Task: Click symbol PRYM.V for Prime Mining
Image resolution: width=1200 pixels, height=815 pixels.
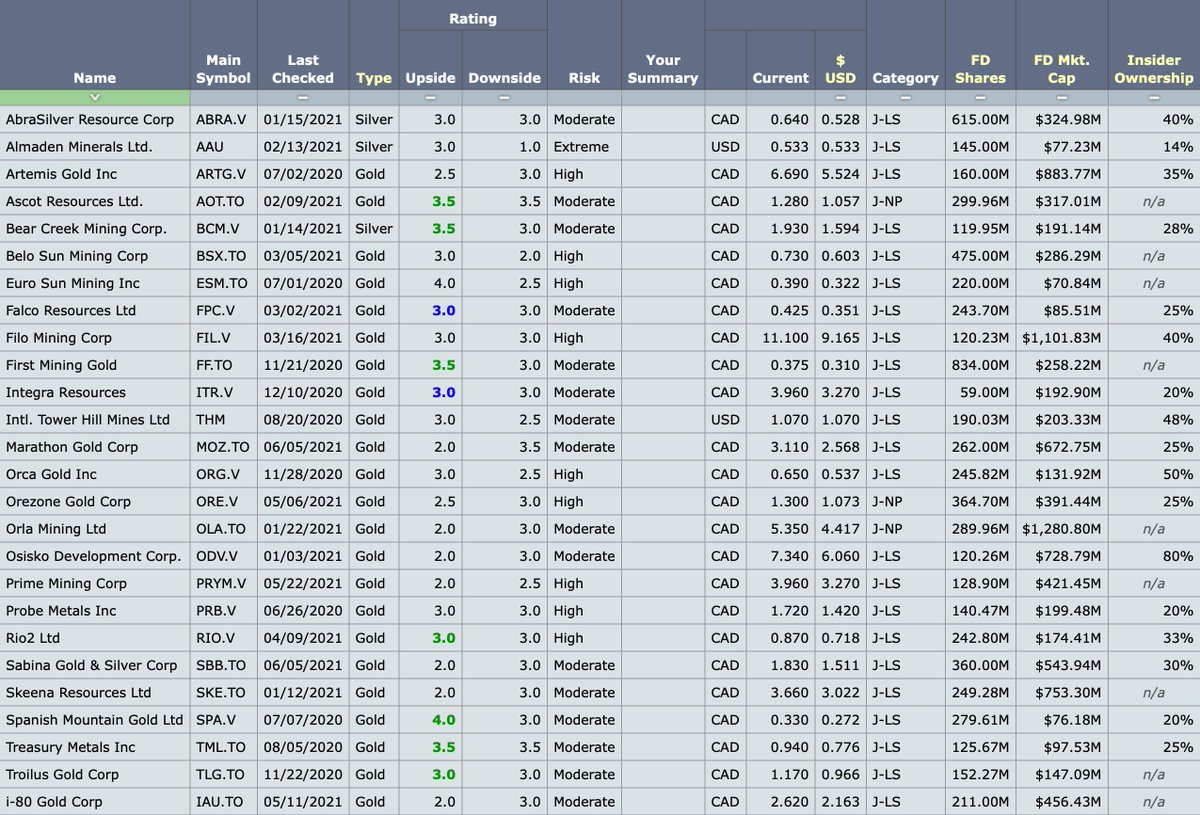Action: (221, 583)
